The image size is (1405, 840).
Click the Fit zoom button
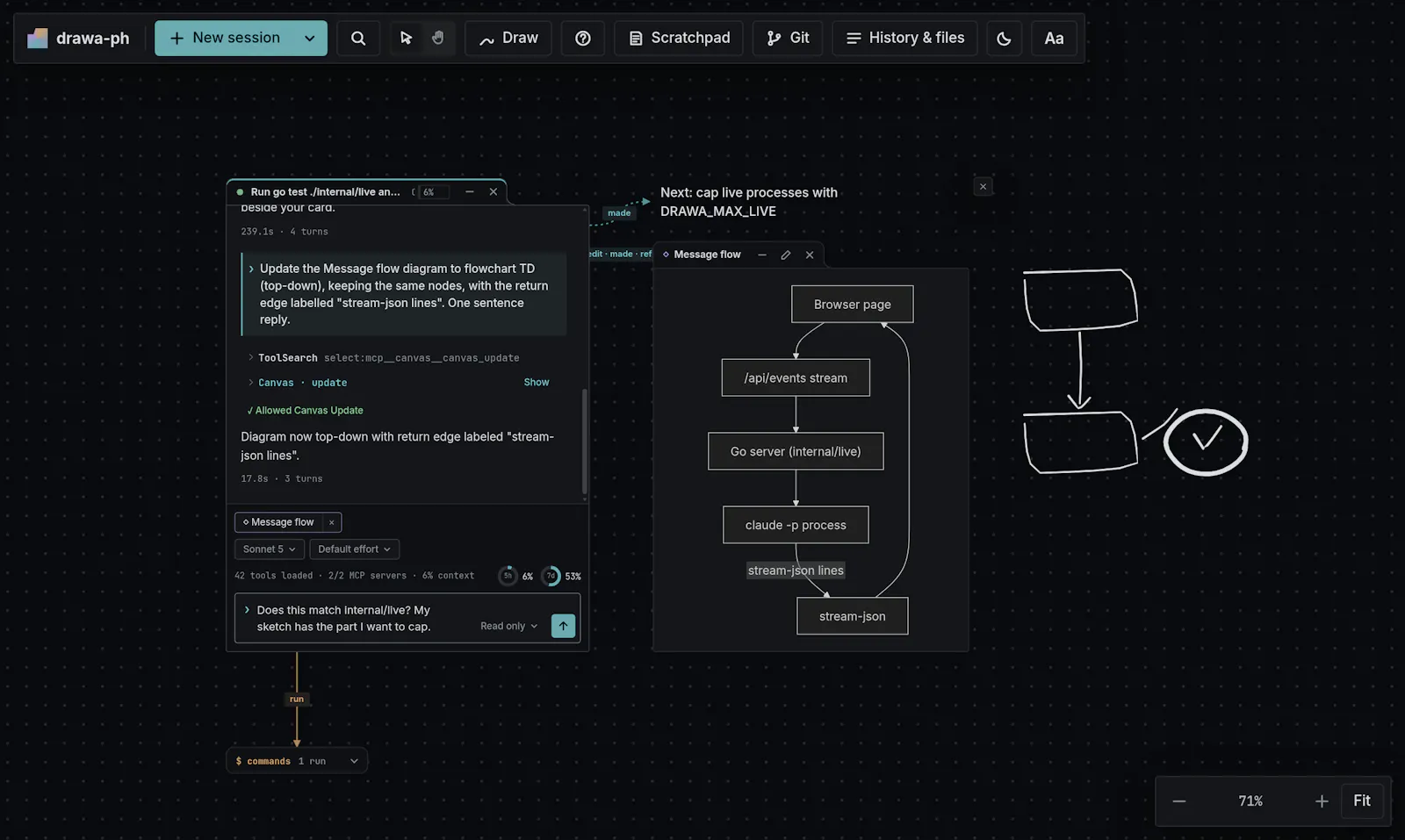[x=1362, y=801]
